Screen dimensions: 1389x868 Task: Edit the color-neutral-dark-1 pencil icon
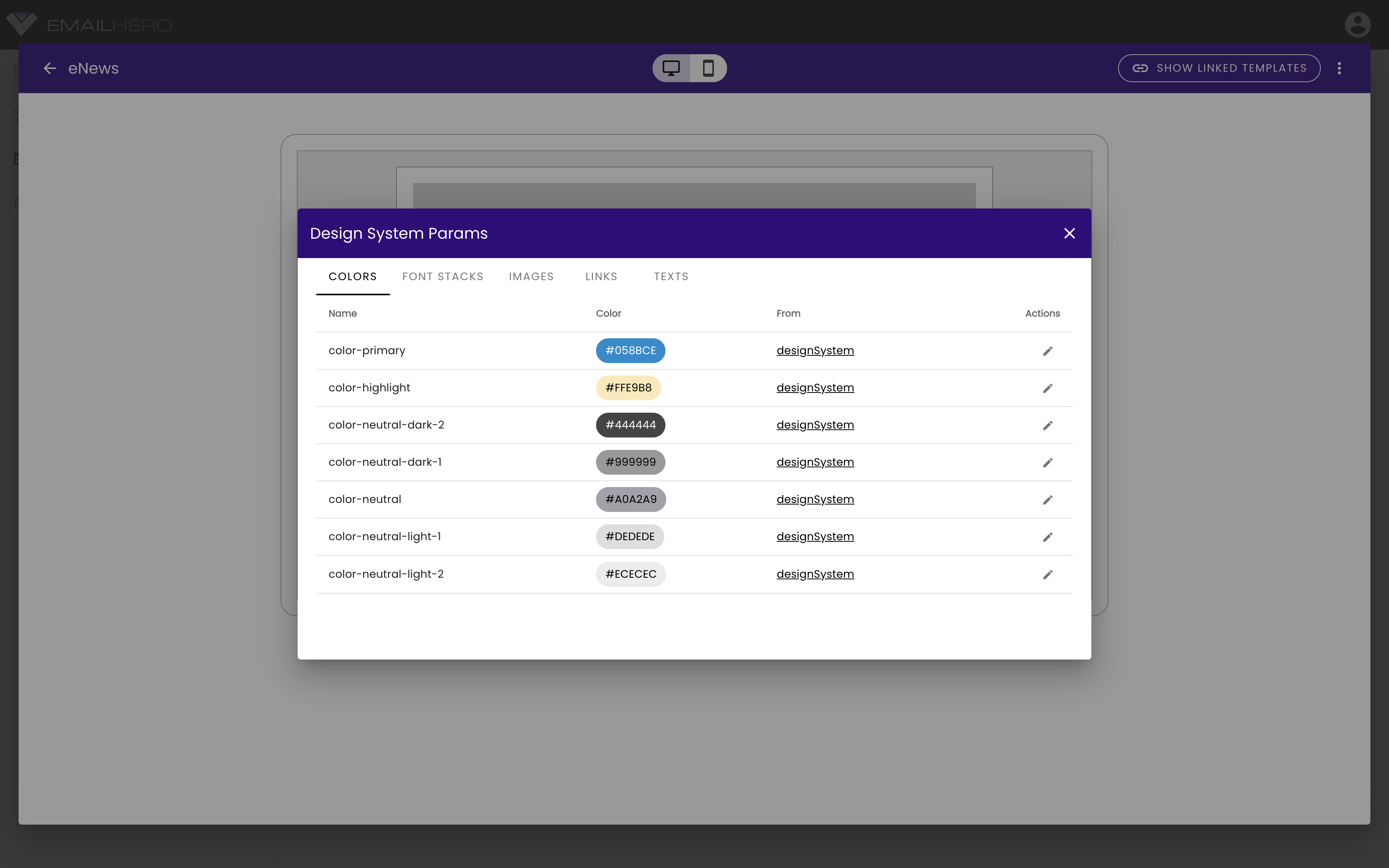[1048, 463]
